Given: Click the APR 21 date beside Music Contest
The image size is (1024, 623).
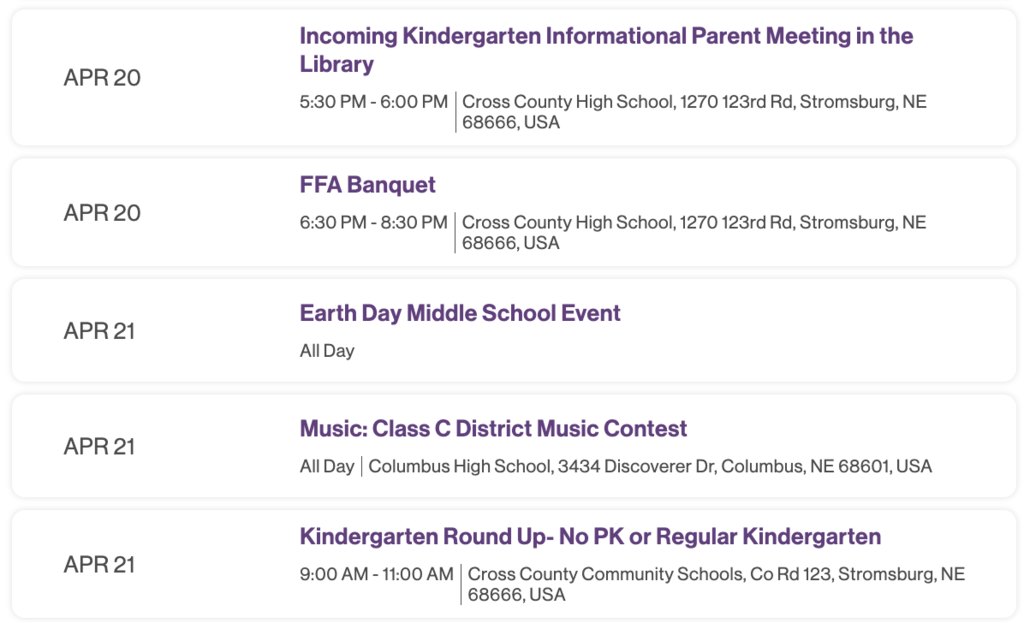Looking at the screenshot, I should click(99, 447).
